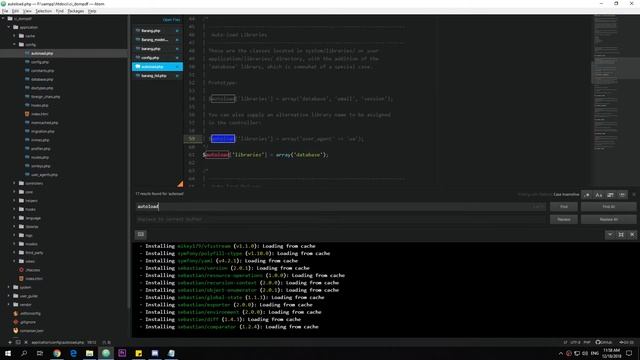Click PHP grammar selector in status bar
Viewport: 640px width, 360px height.
tap(587, 342)
